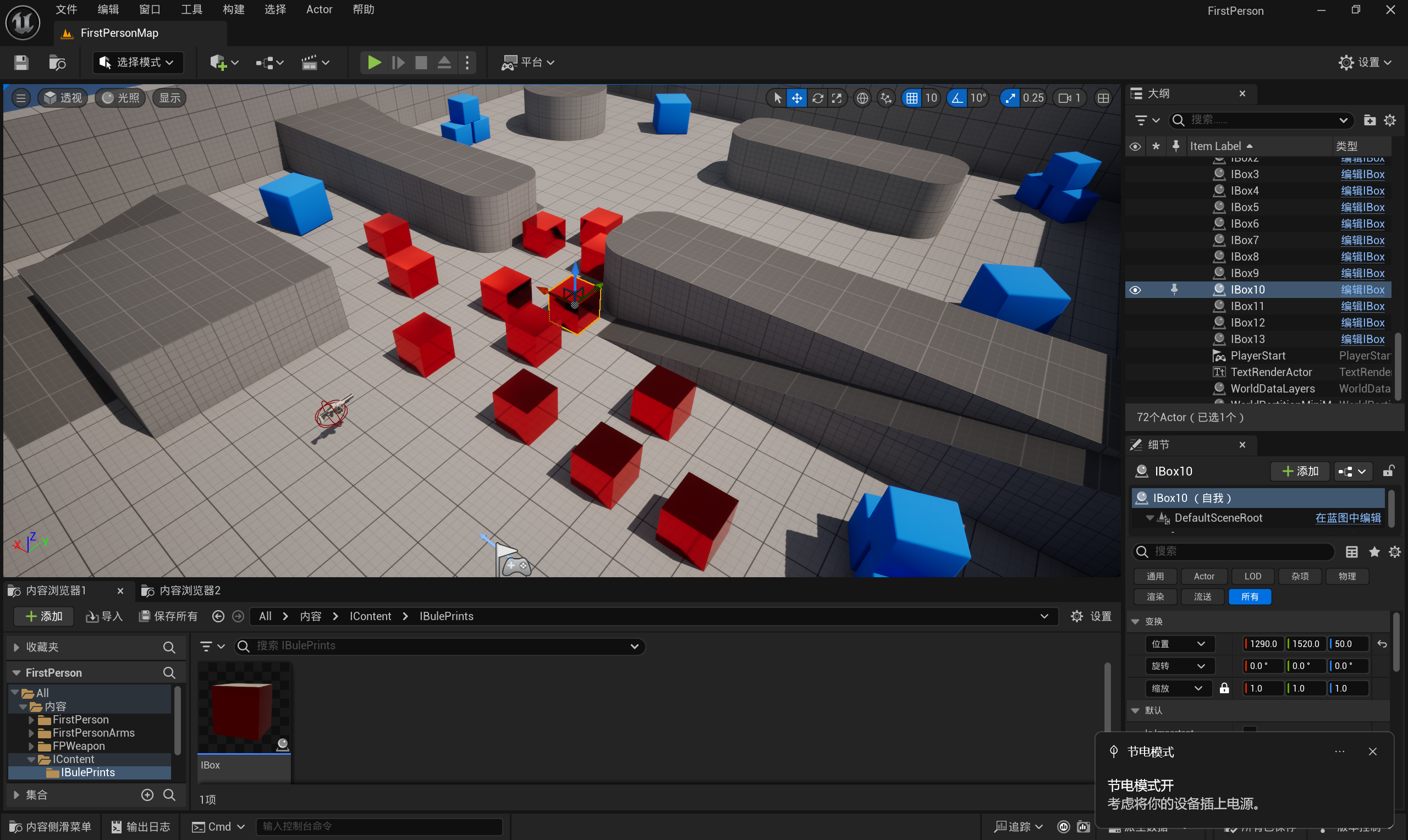Click the viewport layout maximize icon

click(x=1103, y=98)
